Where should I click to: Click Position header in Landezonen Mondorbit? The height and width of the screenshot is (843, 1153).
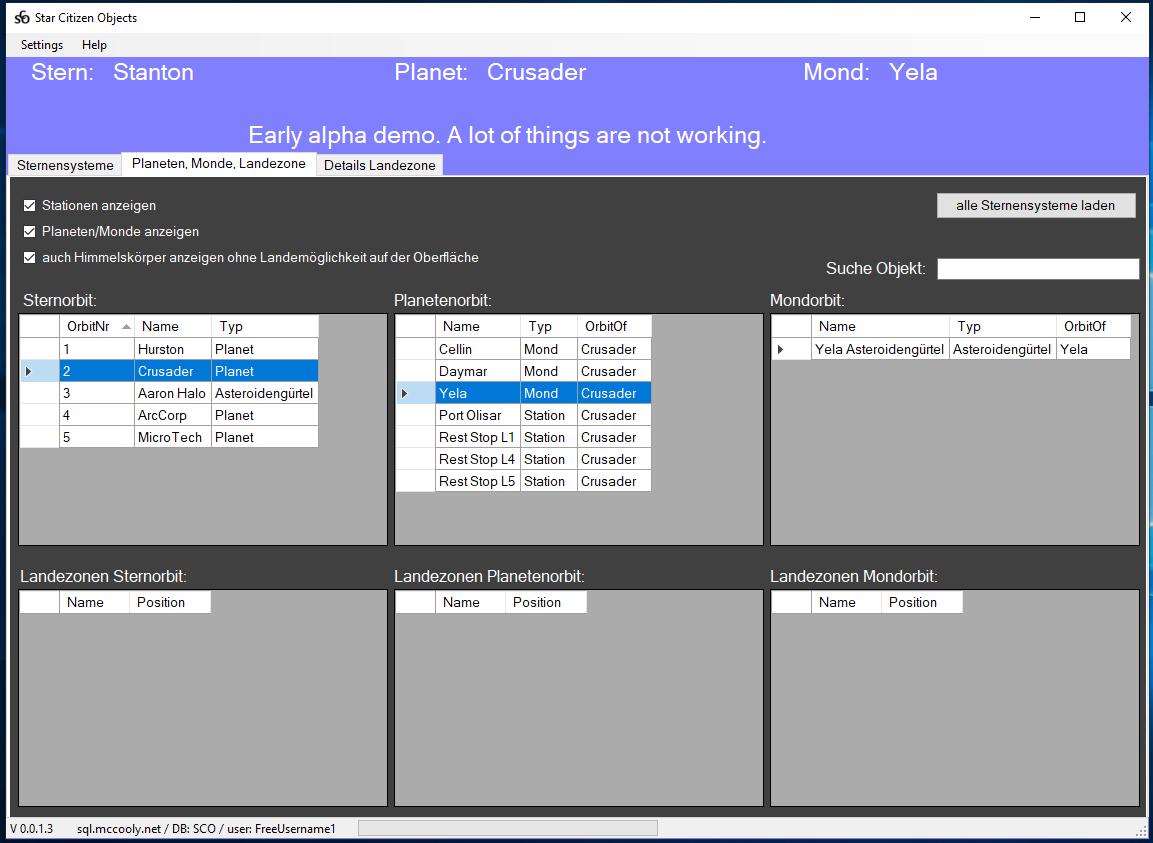pyautogui.click(x=922, y=602)
